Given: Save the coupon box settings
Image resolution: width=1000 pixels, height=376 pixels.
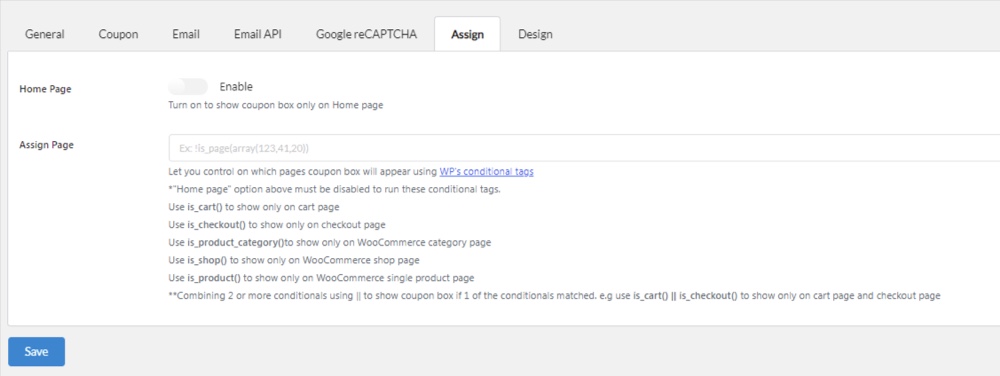Looking at the screenshot, I should 36,352.
